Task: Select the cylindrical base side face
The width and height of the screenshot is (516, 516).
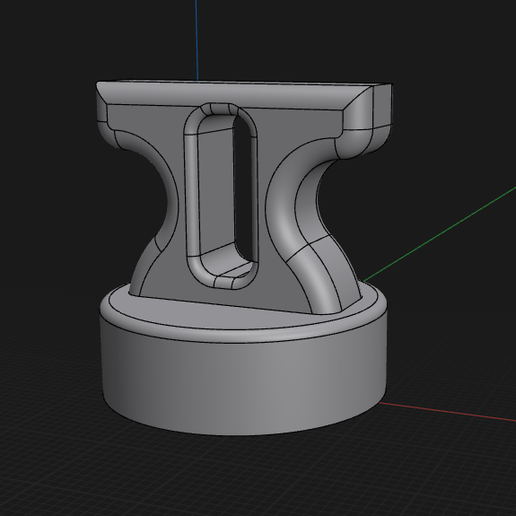Action: click(243, 380)
